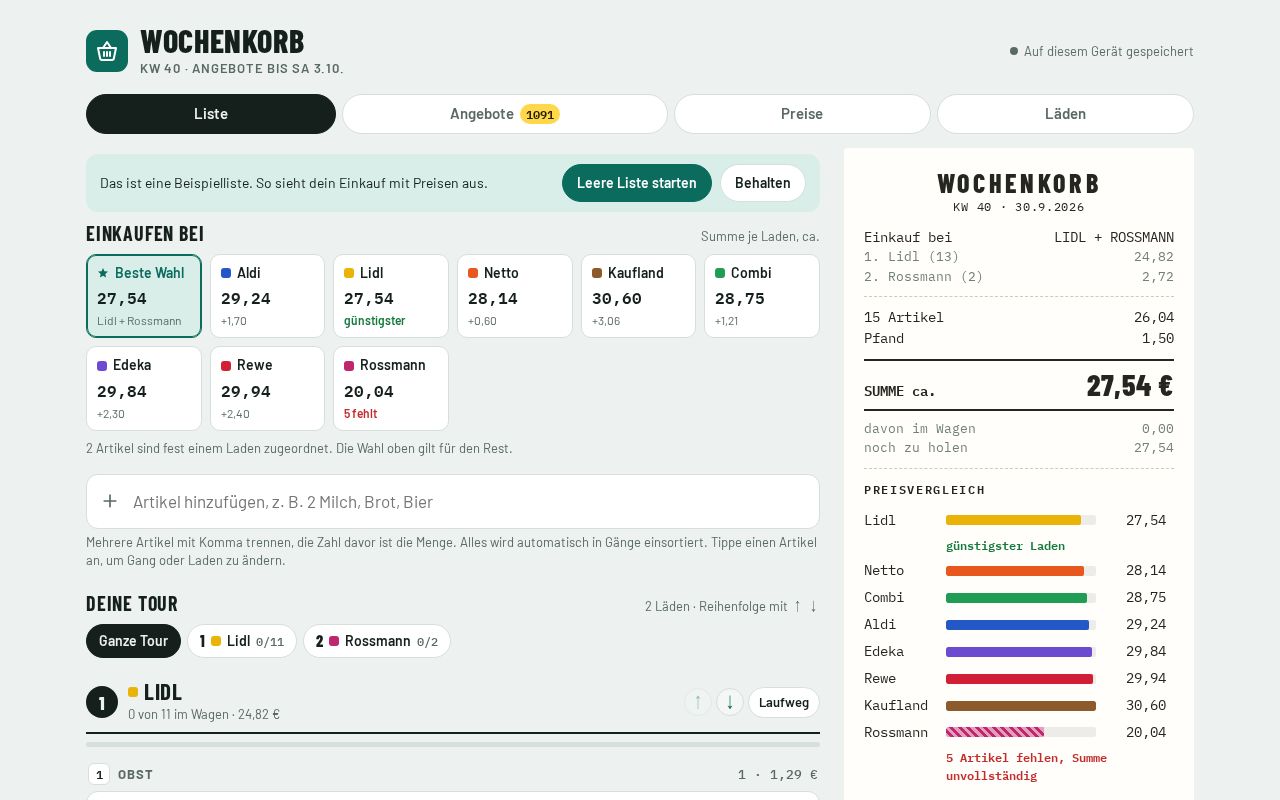Click Leere Liste starten button
Image resolution: width=1280 pixels, height=800 pixels.
(637, 183)
